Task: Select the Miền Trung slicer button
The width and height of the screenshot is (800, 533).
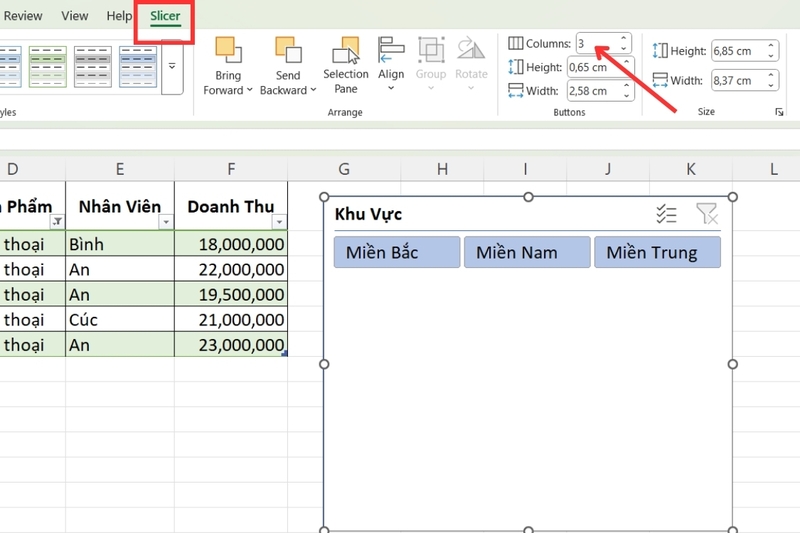Action: (x=658, y=252)
